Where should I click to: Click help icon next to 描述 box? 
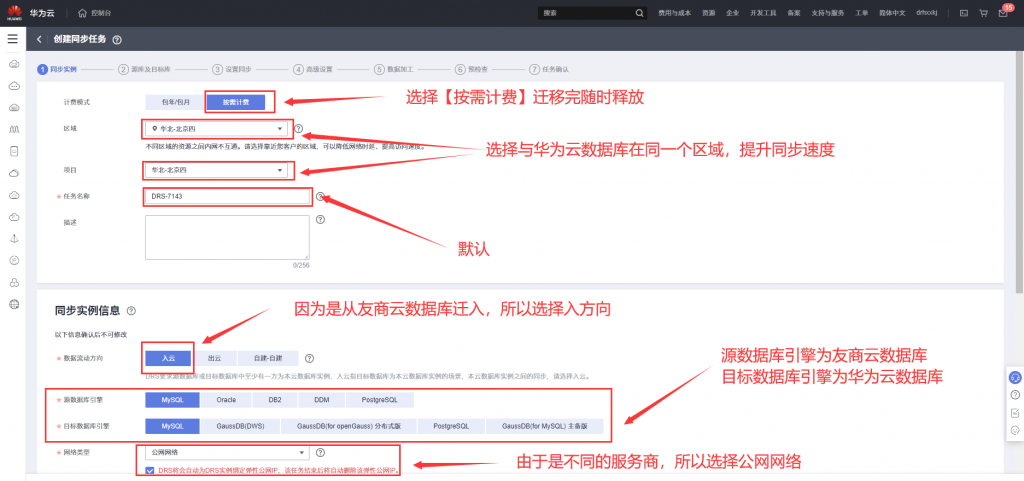point(320,219)
